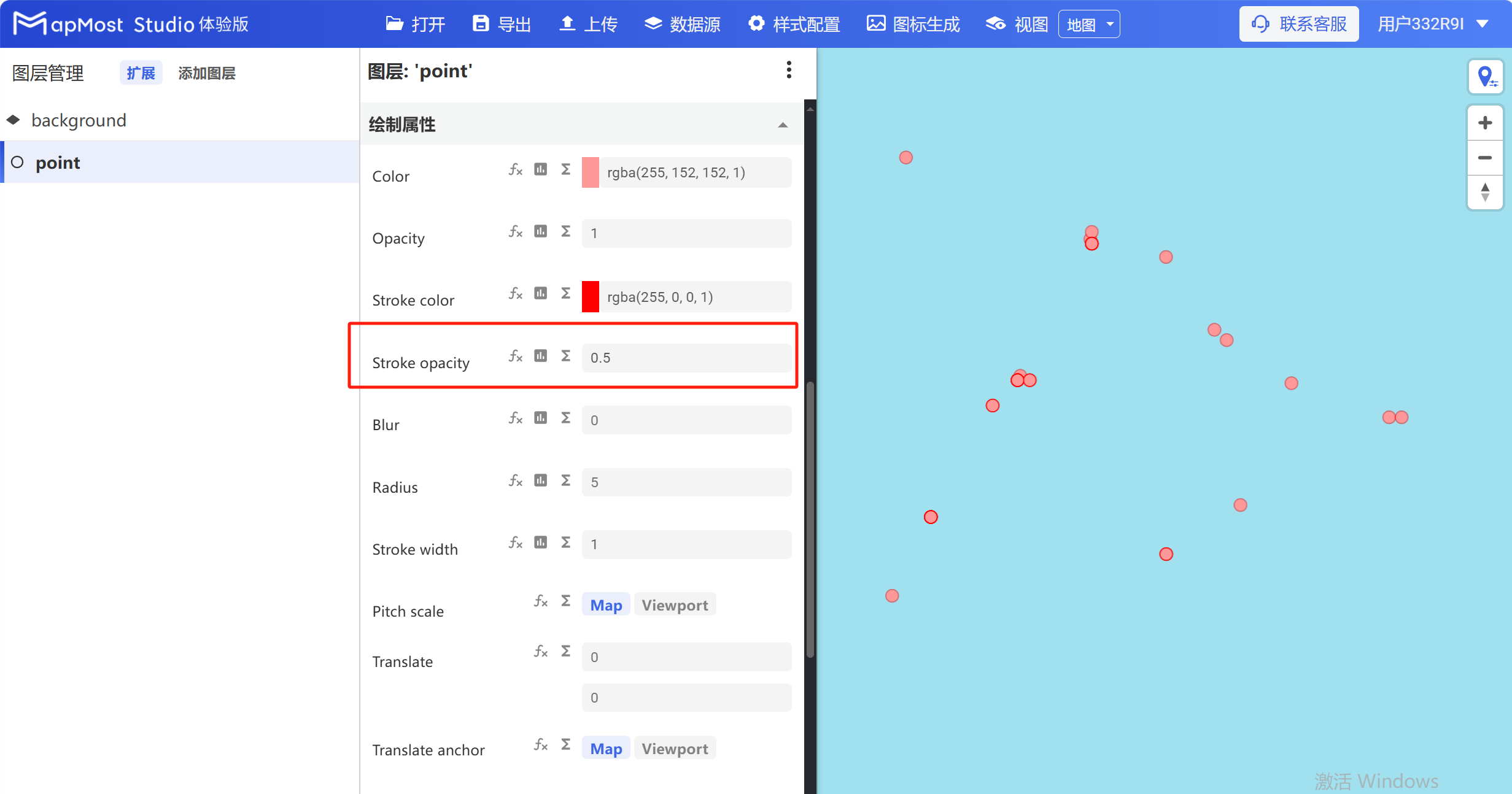Switch Pitch scale to Viewport

(674, 604)
